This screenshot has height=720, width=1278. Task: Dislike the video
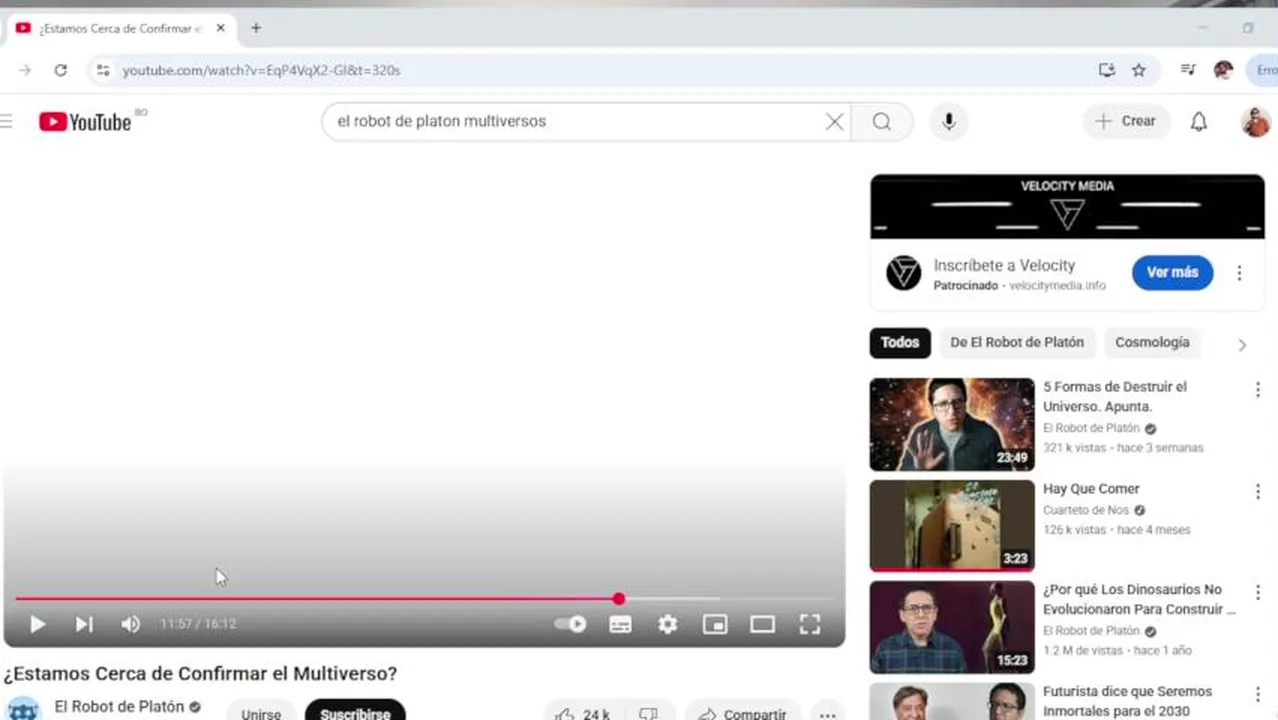pos(649,714)
